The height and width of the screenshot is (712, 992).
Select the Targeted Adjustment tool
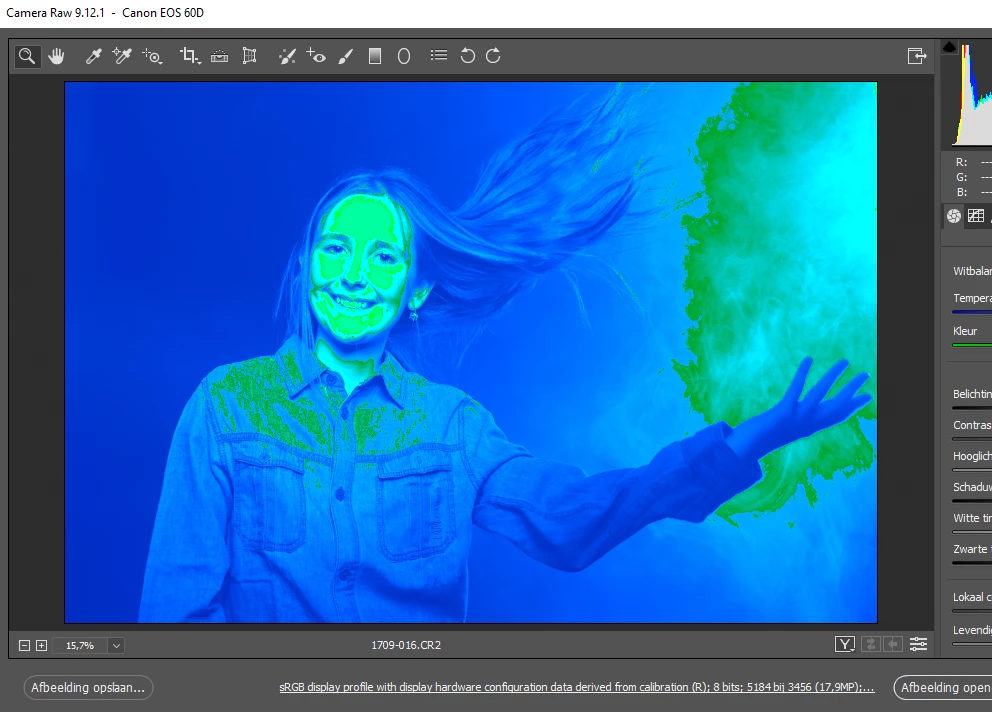152,56
